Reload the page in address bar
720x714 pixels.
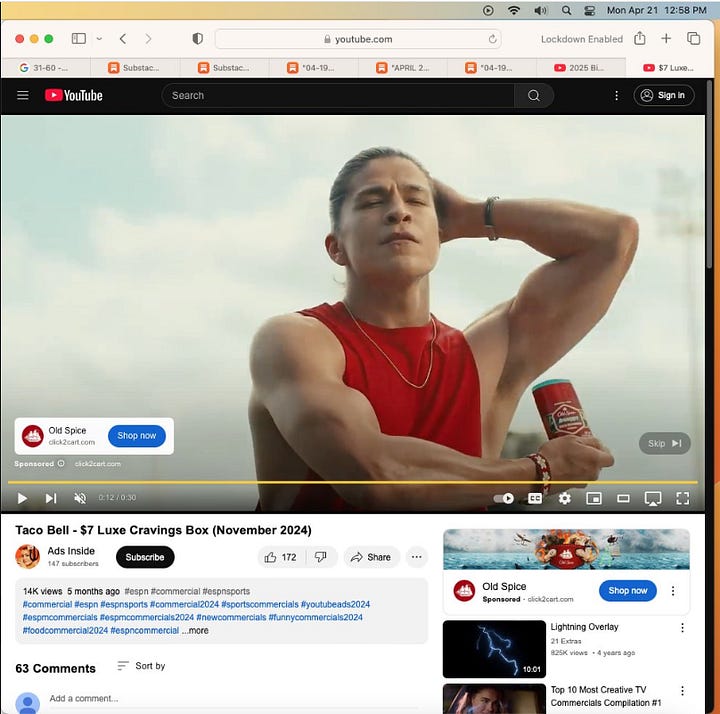(492, 39)
